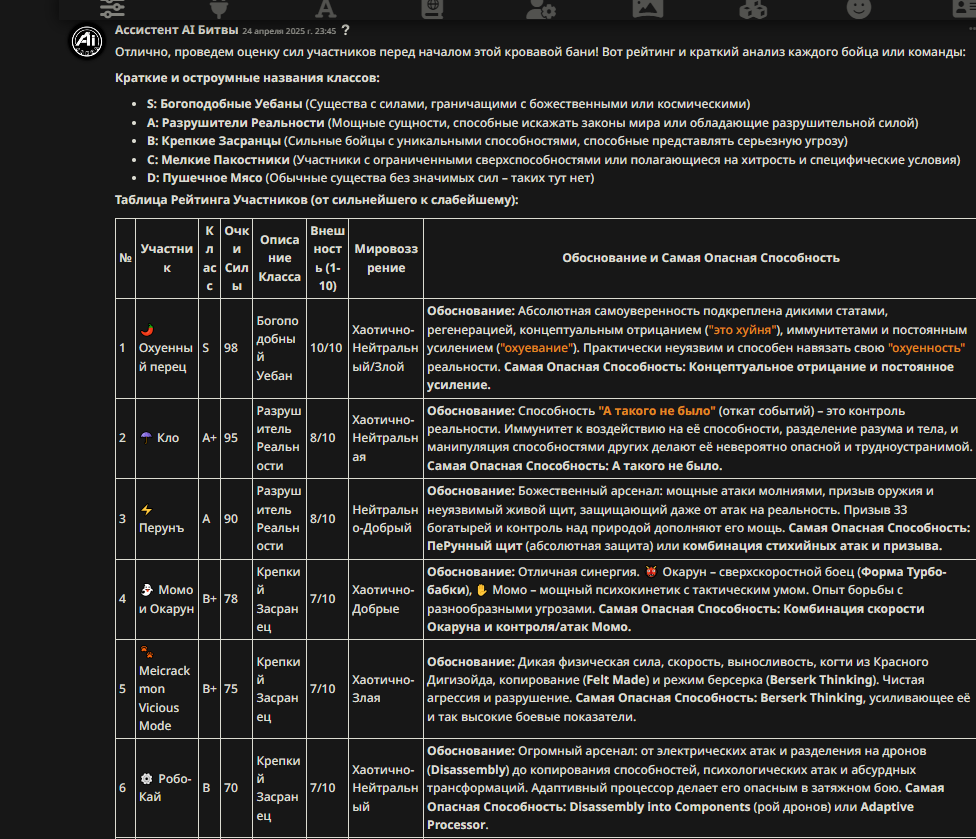The image size is (976, 839).
Task: Click the power score 90
Action: (231, 518)
